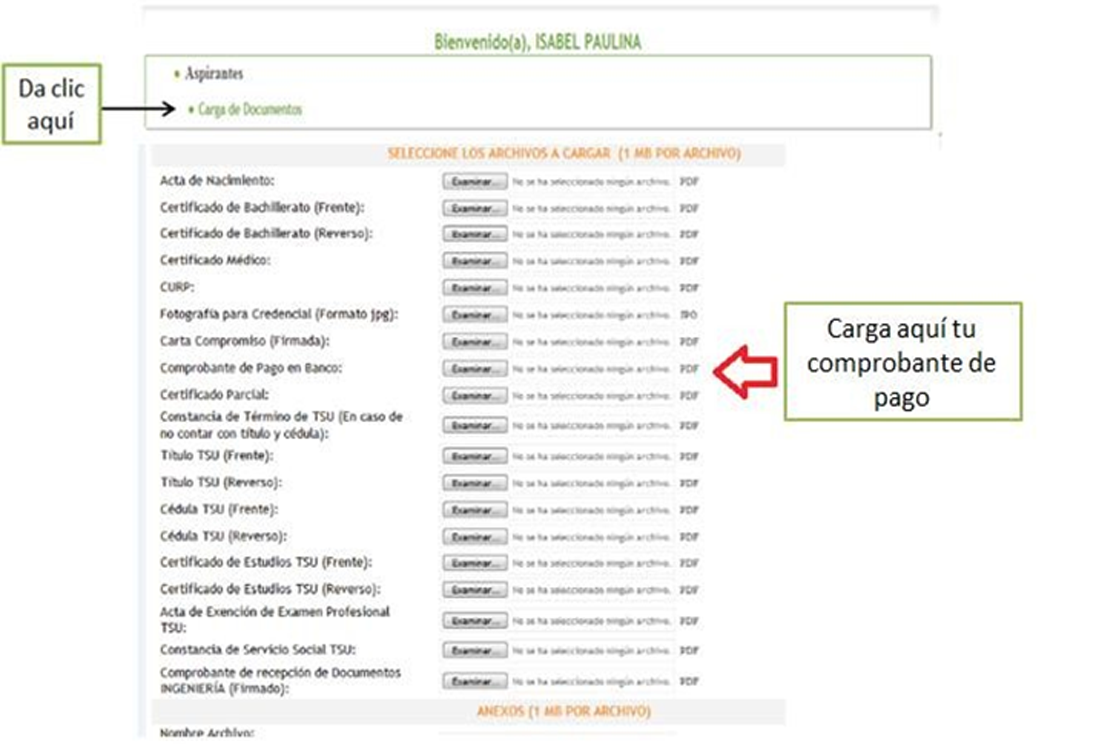
Task: Click Examinar button for Acta de Nacimiento
Action: [x=474, y=182]
